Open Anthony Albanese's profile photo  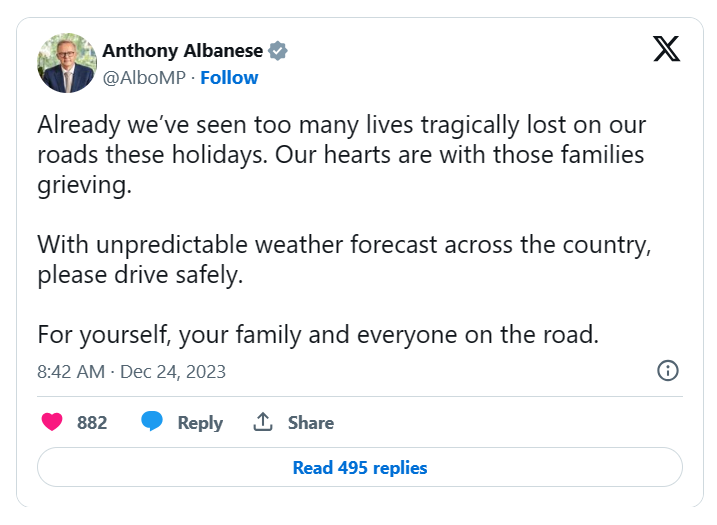[x=67, y=63]
